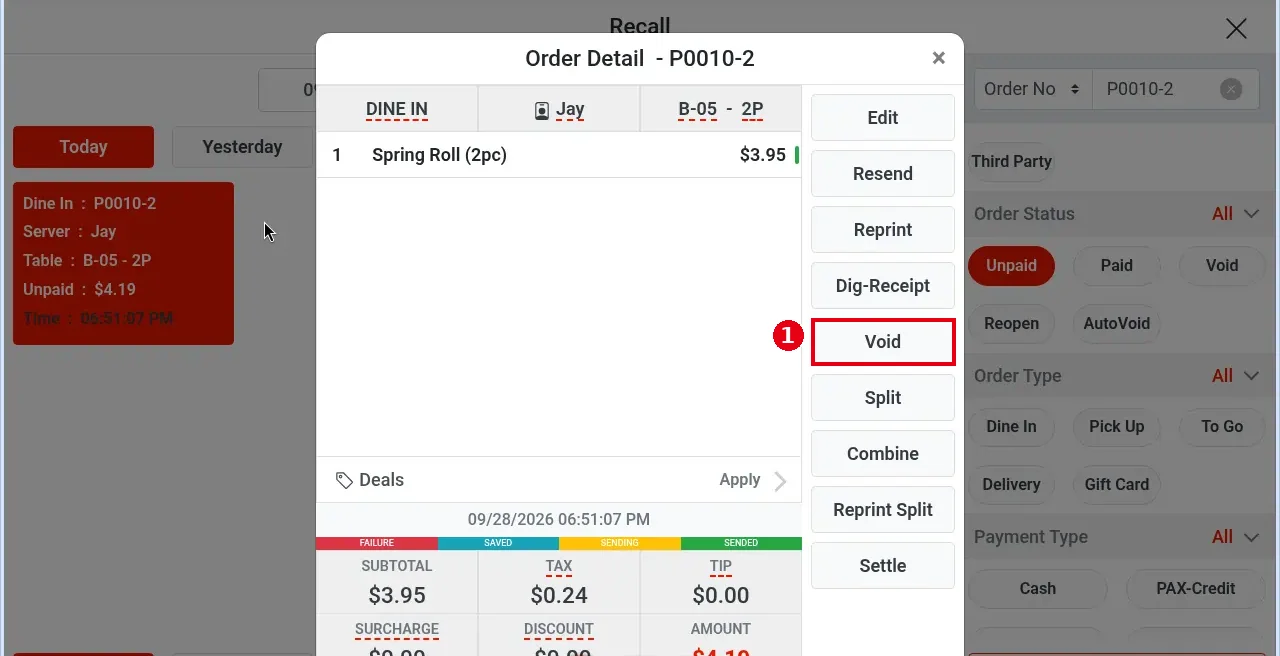This screenshot has height=656, width=1280.
Task: Toggle the Paid status filter
Action: [x=1116, y=265]
